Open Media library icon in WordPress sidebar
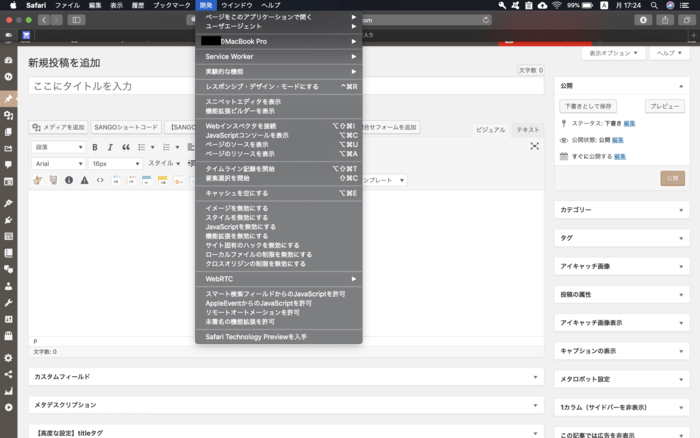The width and height of the screenshot is (700, 438). (x=8, y=115)
